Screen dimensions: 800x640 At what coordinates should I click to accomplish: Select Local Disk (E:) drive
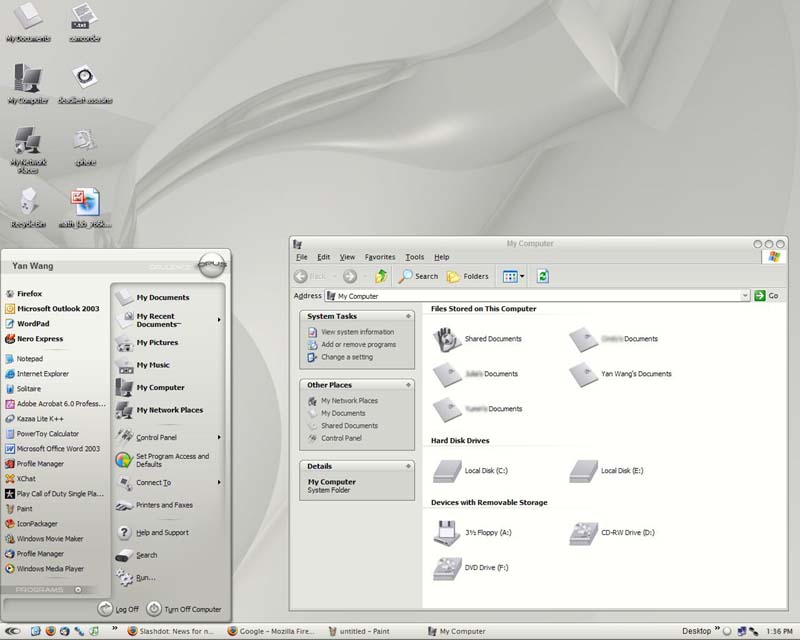(606, 471)
